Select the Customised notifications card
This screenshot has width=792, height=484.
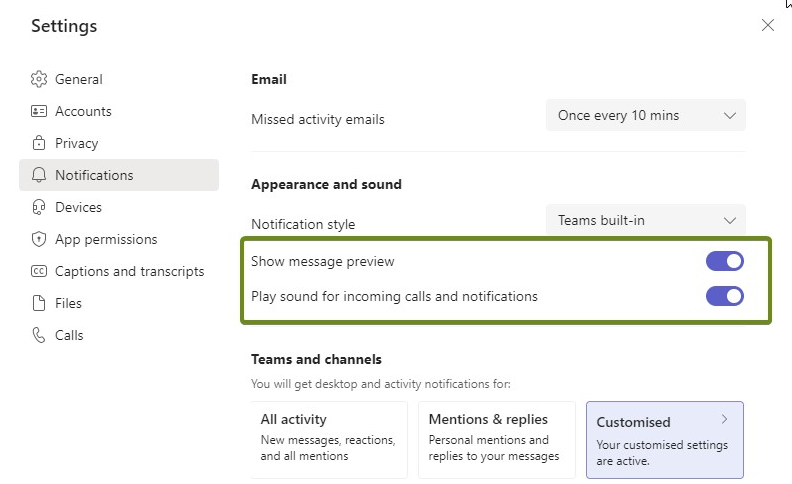665,440
